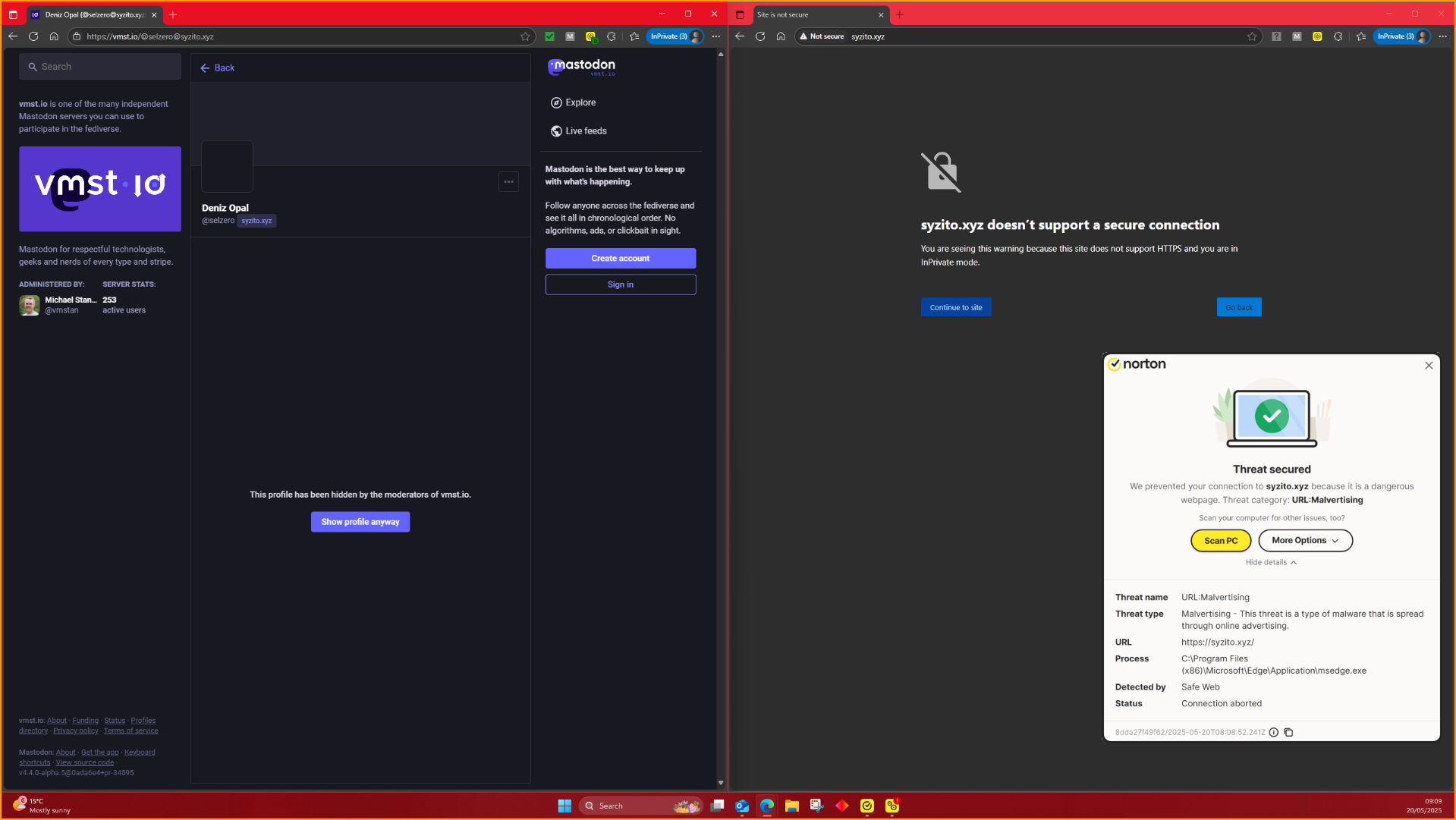Open question mark extension in right window
This screenshot has width=1456, height=820.
1276,36
